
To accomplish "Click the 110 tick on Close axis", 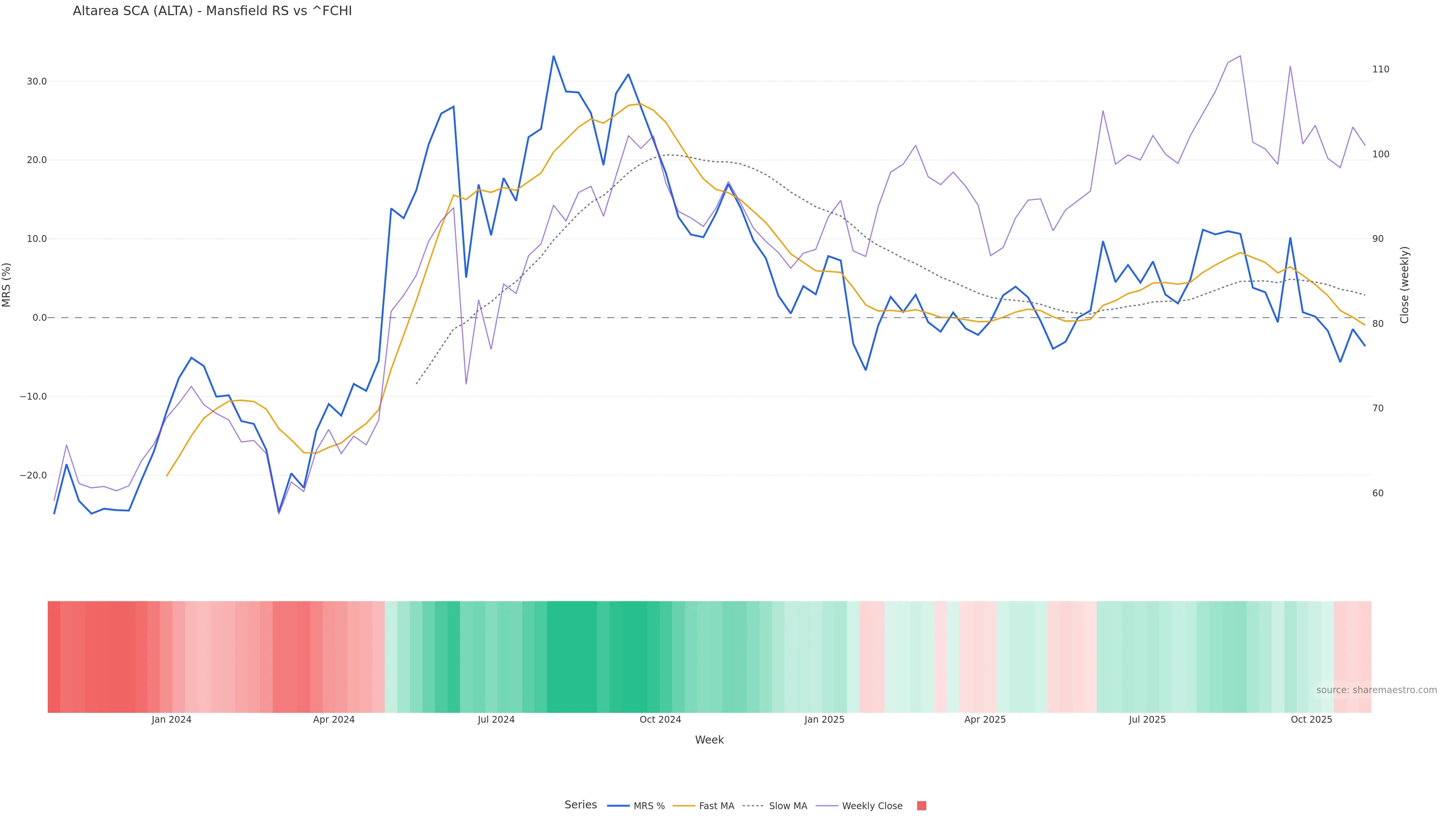I will point(1380,69).
